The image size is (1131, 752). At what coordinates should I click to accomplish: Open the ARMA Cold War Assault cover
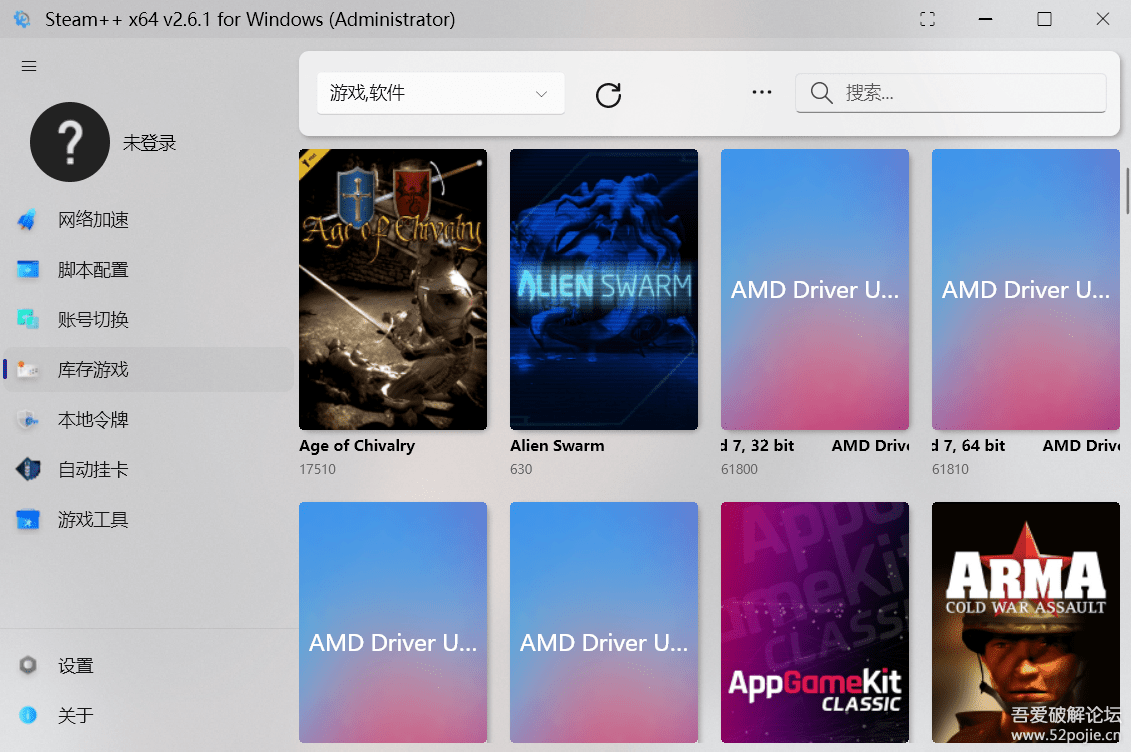1026,622
